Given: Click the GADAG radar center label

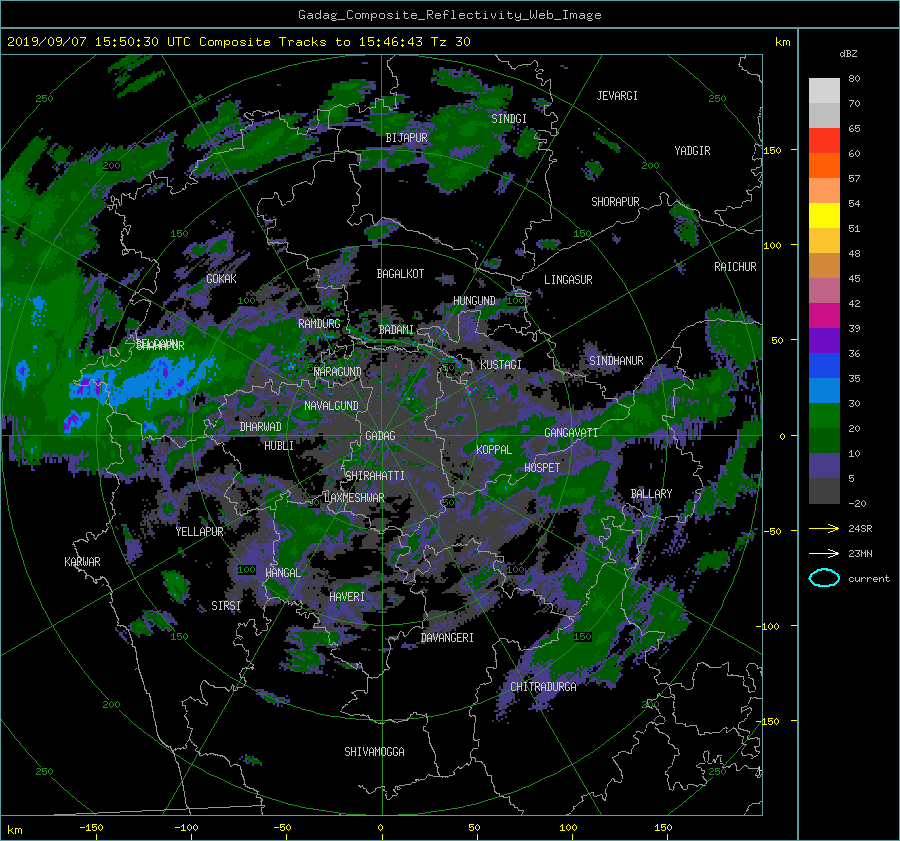Looking at the screenshot, I should coord(380,436).
